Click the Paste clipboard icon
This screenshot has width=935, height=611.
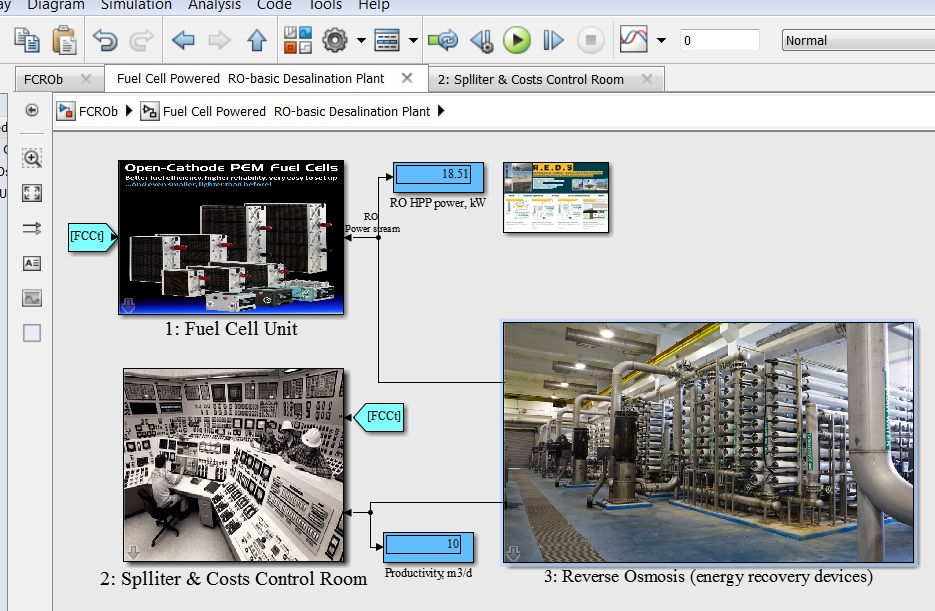[x=64, y=41]
